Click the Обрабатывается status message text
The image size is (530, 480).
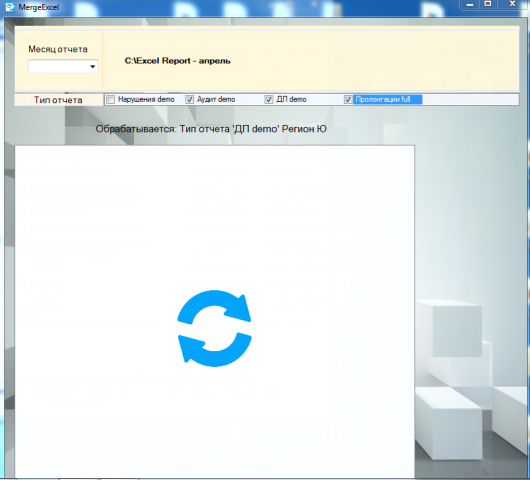[211, 129]
